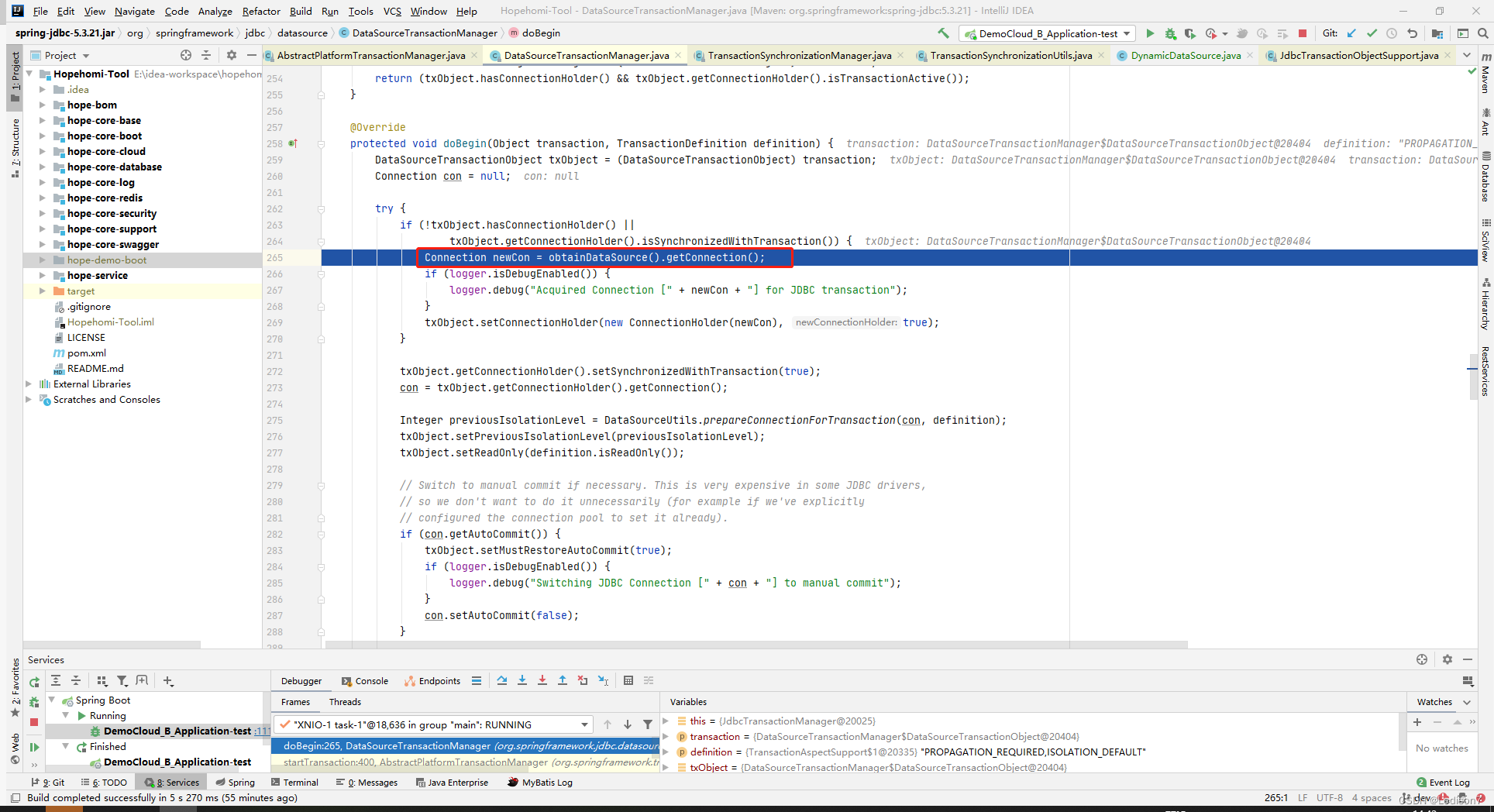This screenshot has height=812, width=1494.
Task: Click Rerun icon in Services panel
Action: pos(34,682)
